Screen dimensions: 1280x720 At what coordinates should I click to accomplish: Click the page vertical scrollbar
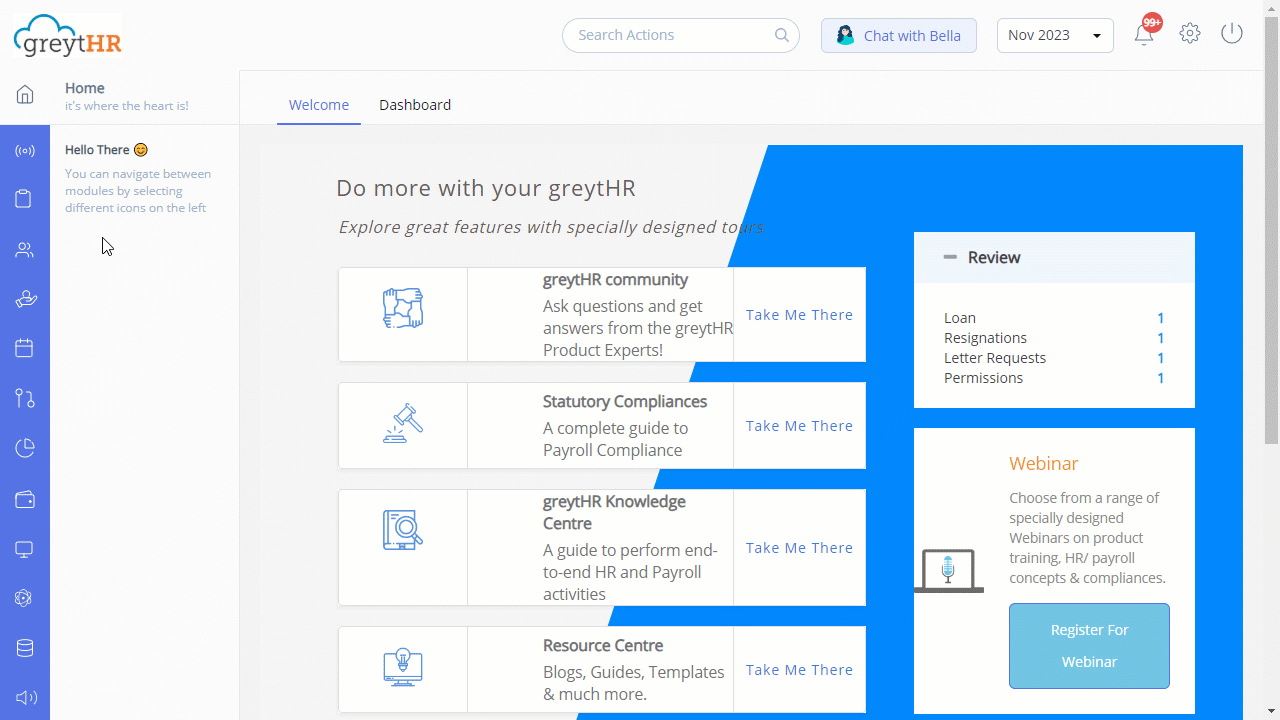pos(1272,230)
